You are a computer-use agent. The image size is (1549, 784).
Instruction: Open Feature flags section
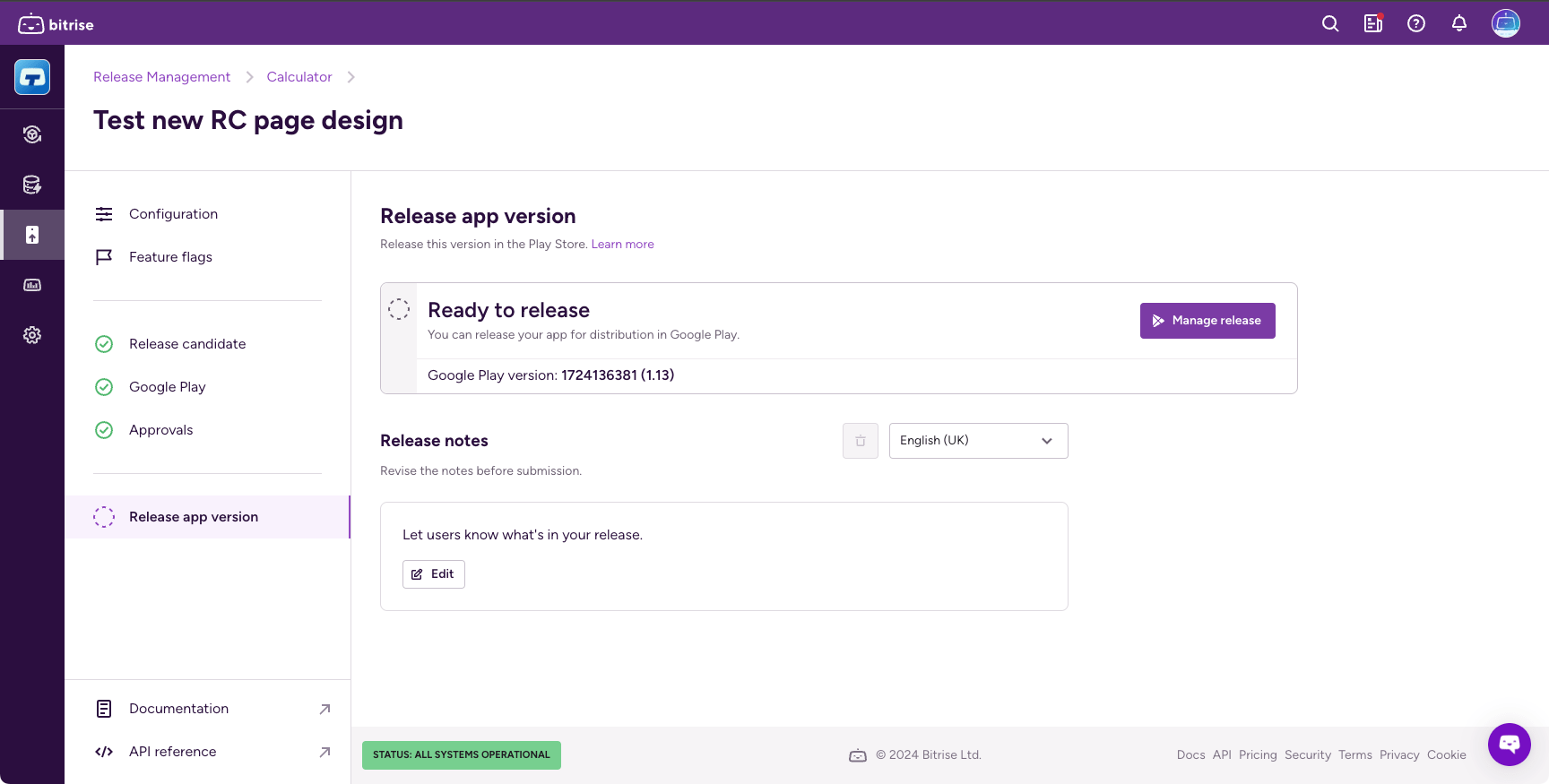pyautogui.click(x=170, y=257)
